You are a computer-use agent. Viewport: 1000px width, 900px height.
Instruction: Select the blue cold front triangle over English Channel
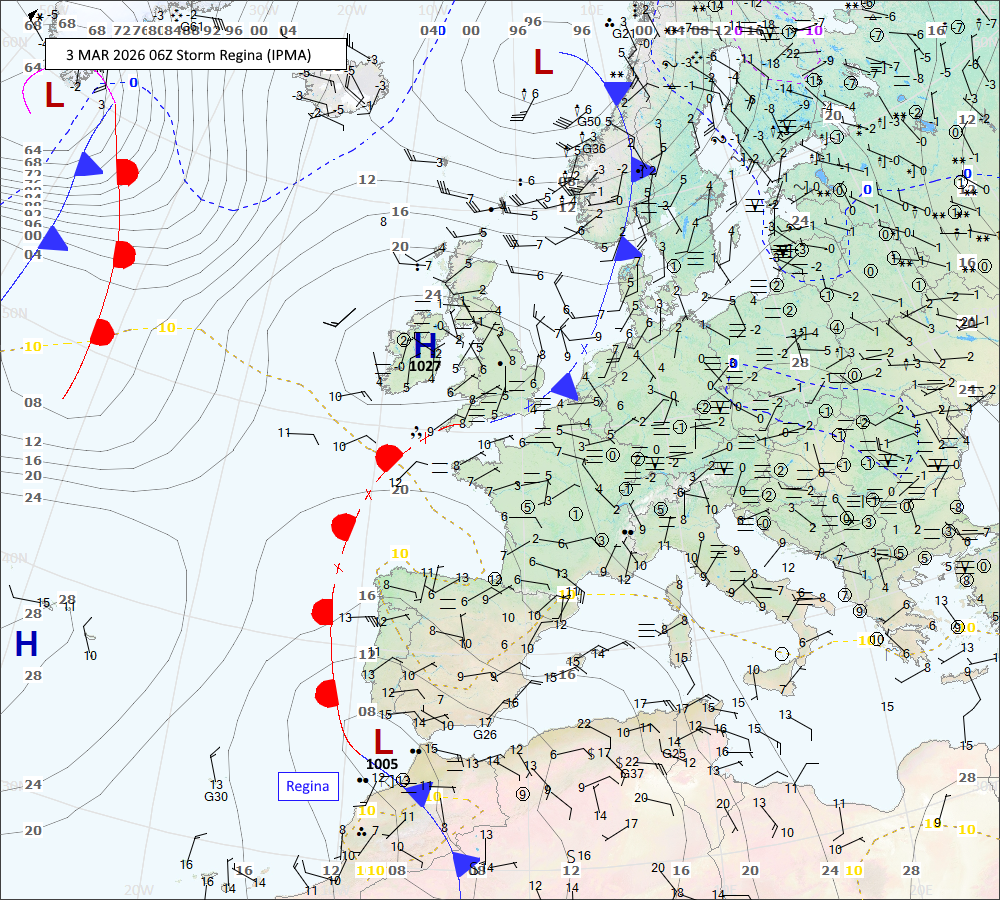coord(566,386)
